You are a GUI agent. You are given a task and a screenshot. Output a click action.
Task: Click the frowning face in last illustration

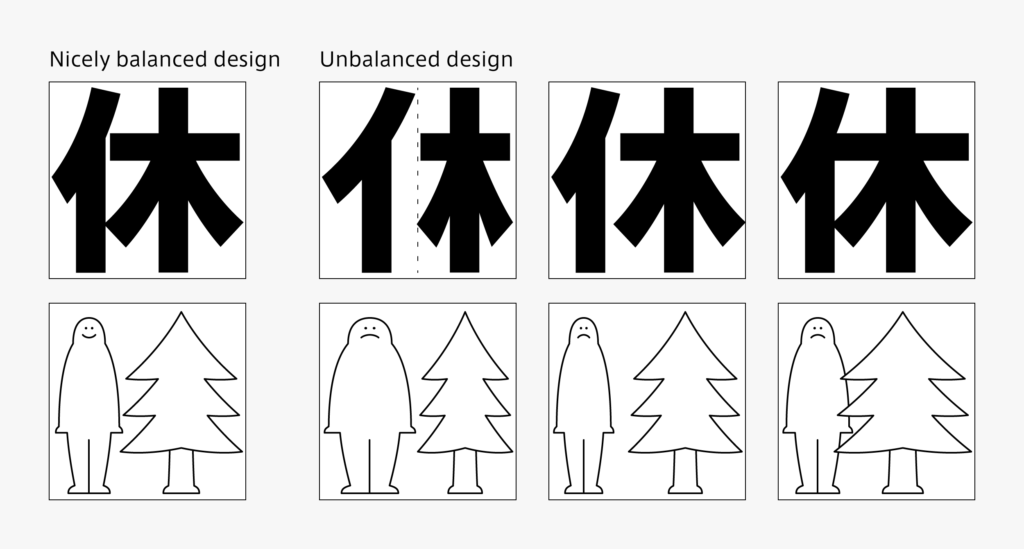(816, 332)
